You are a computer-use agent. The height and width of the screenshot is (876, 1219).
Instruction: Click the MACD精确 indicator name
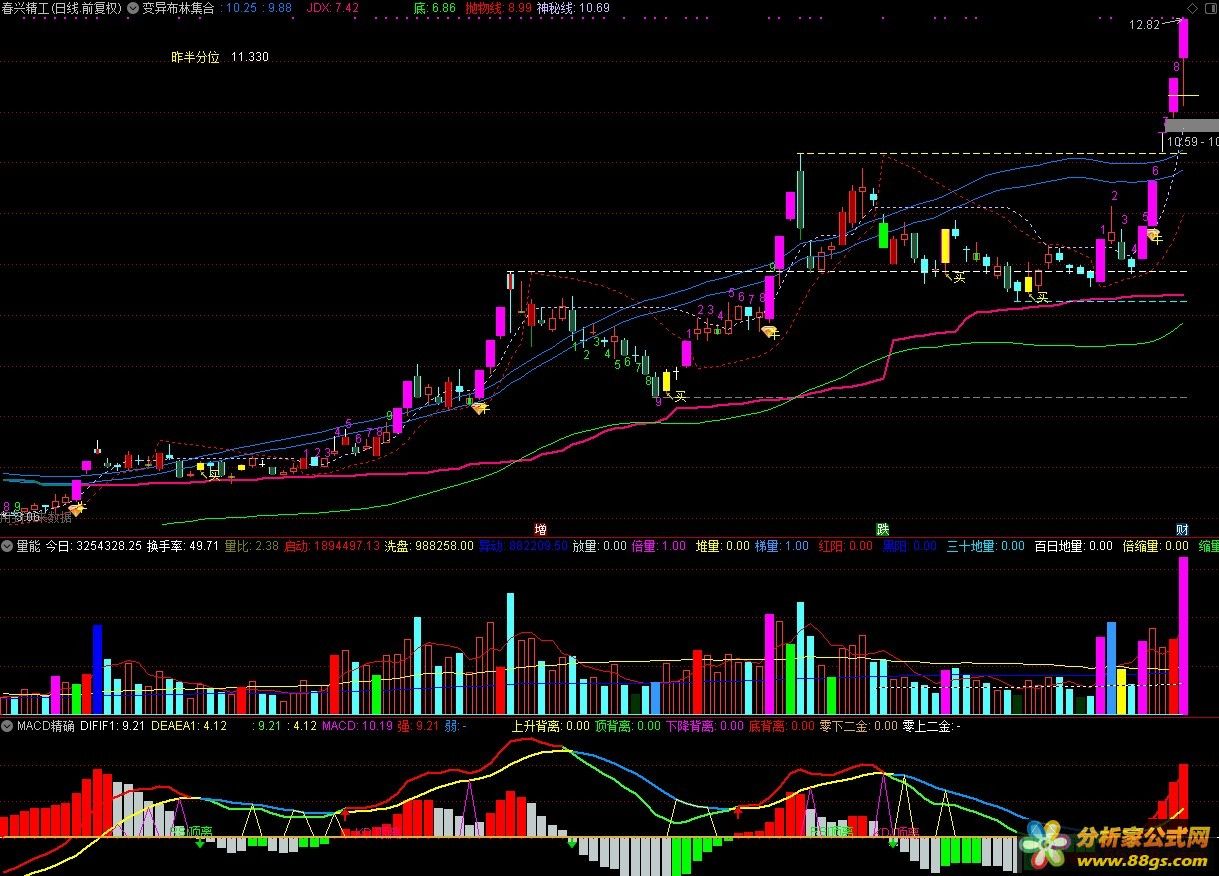(45, 725)
